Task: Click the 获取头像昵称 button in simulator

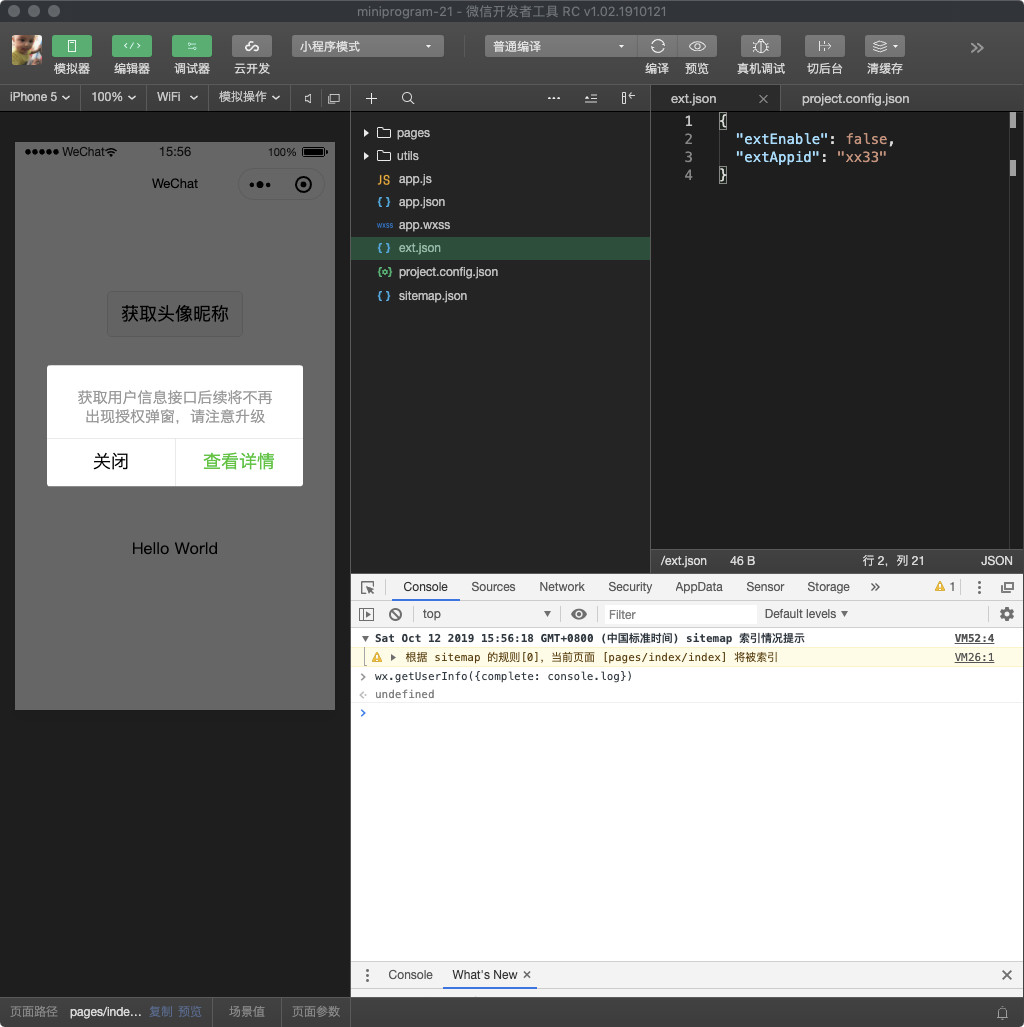Action: pos(175,314)
